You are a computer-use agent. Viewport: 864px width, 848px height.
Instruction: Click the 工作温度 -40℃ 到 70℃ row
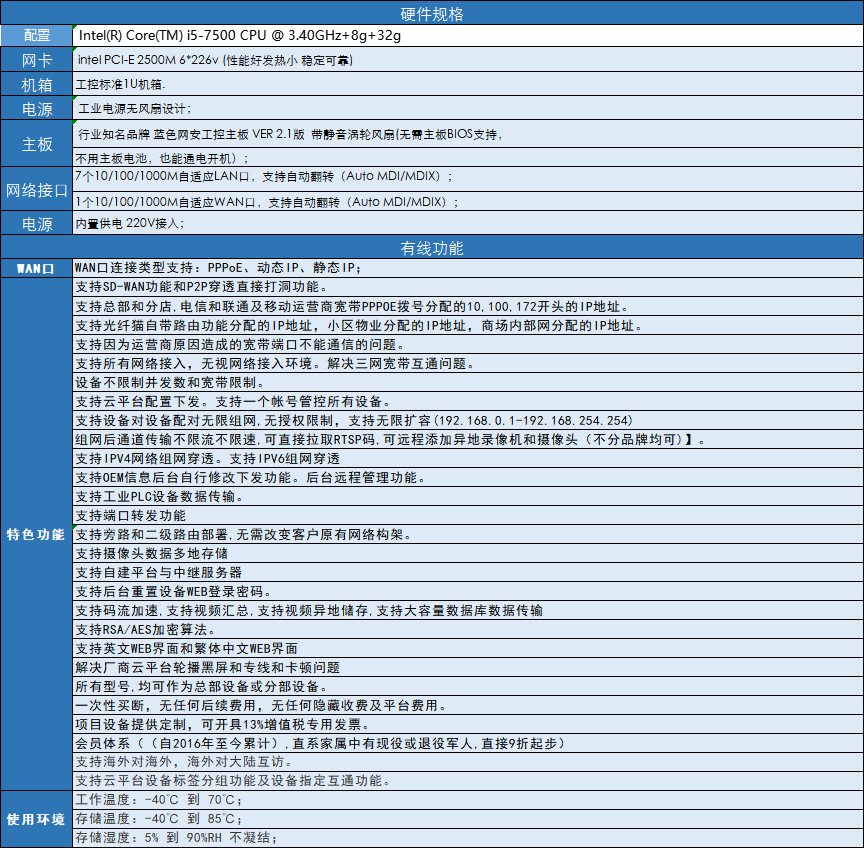pos(468,800)
